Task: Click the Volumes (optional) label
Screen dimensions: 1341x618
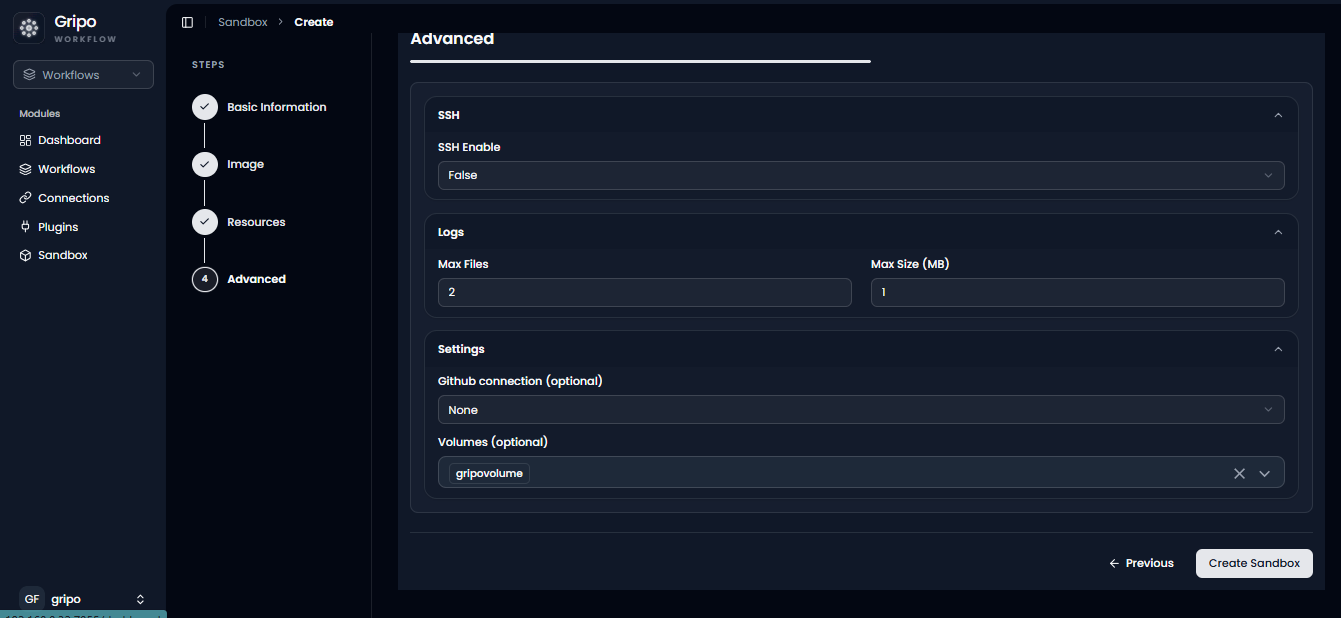Action: (x=493, y=442)
